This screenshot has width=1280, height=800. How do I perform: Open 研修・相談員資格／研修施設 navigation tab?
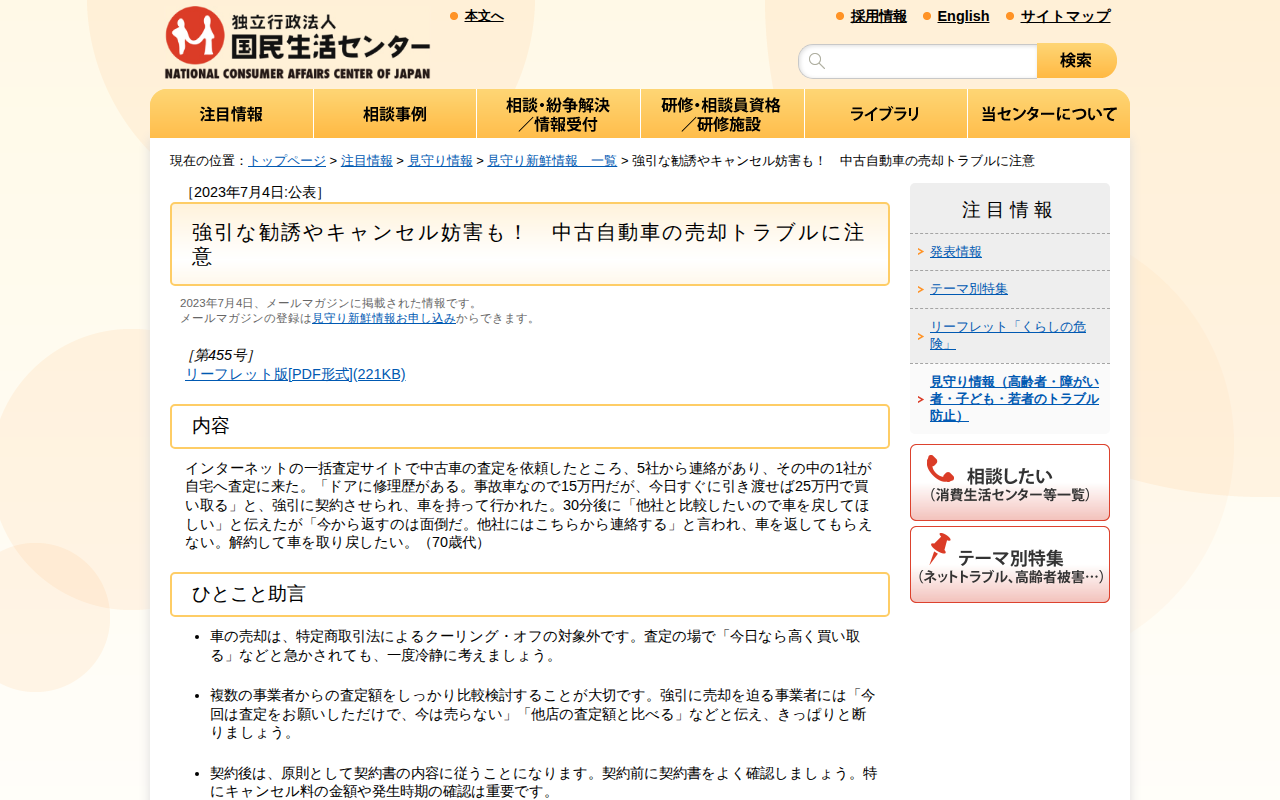coord(722,114)
